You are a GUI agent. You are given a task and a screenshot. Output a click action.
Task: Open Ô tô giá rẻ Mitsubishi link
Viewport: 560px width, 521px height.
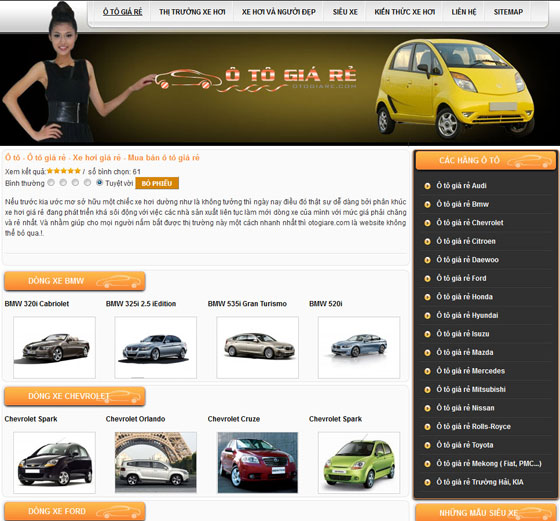point(471,389)
